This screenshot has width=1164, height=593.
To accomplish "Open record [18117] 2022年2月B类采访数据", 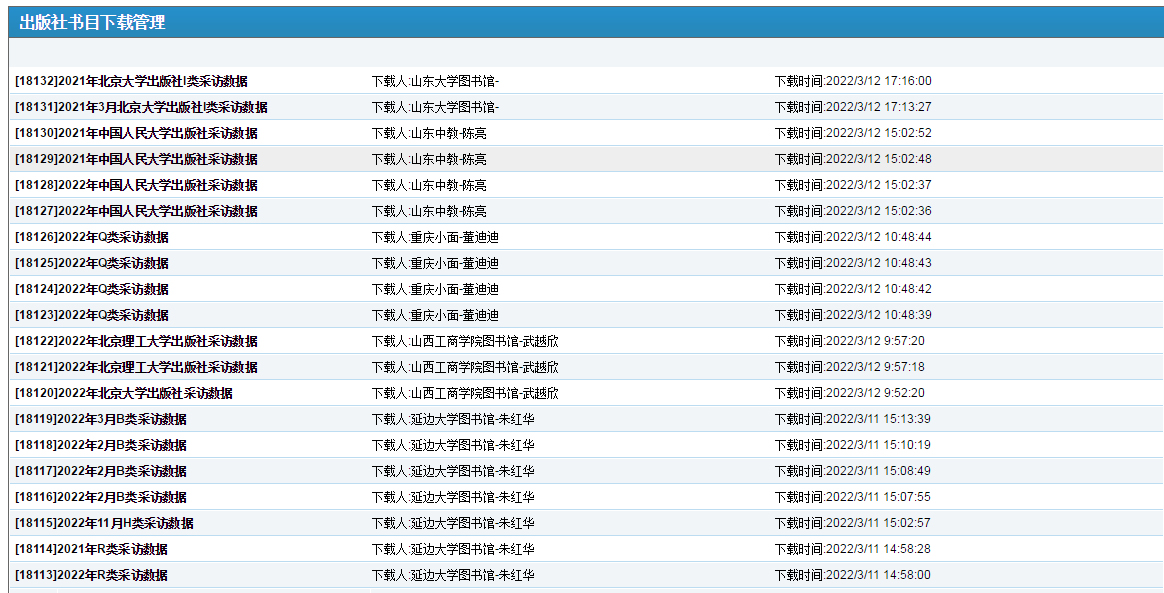I will click(x=101, y=471).
